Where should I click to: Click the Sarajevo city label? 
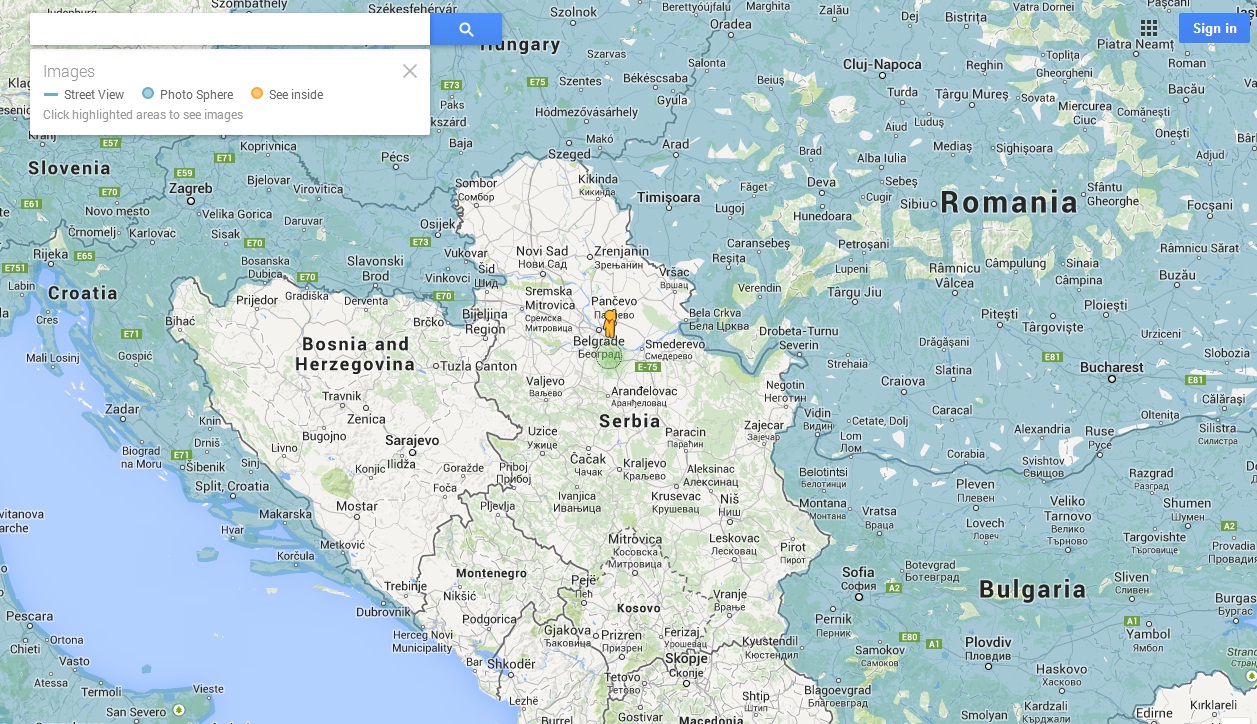click(412, 440)
